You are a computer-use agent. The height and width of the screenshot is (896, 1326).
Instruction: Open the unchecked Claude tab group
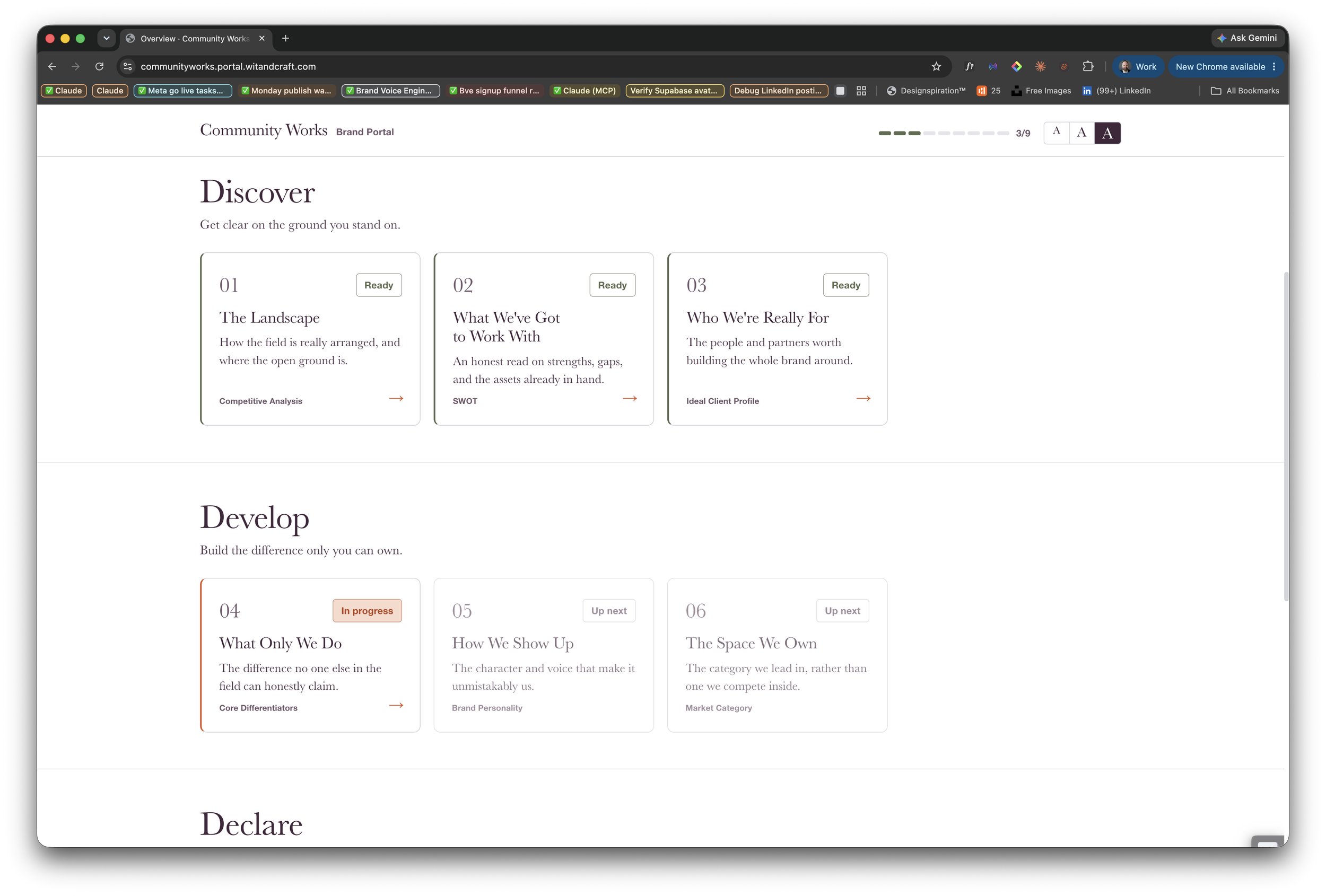(x=110, y=91)
